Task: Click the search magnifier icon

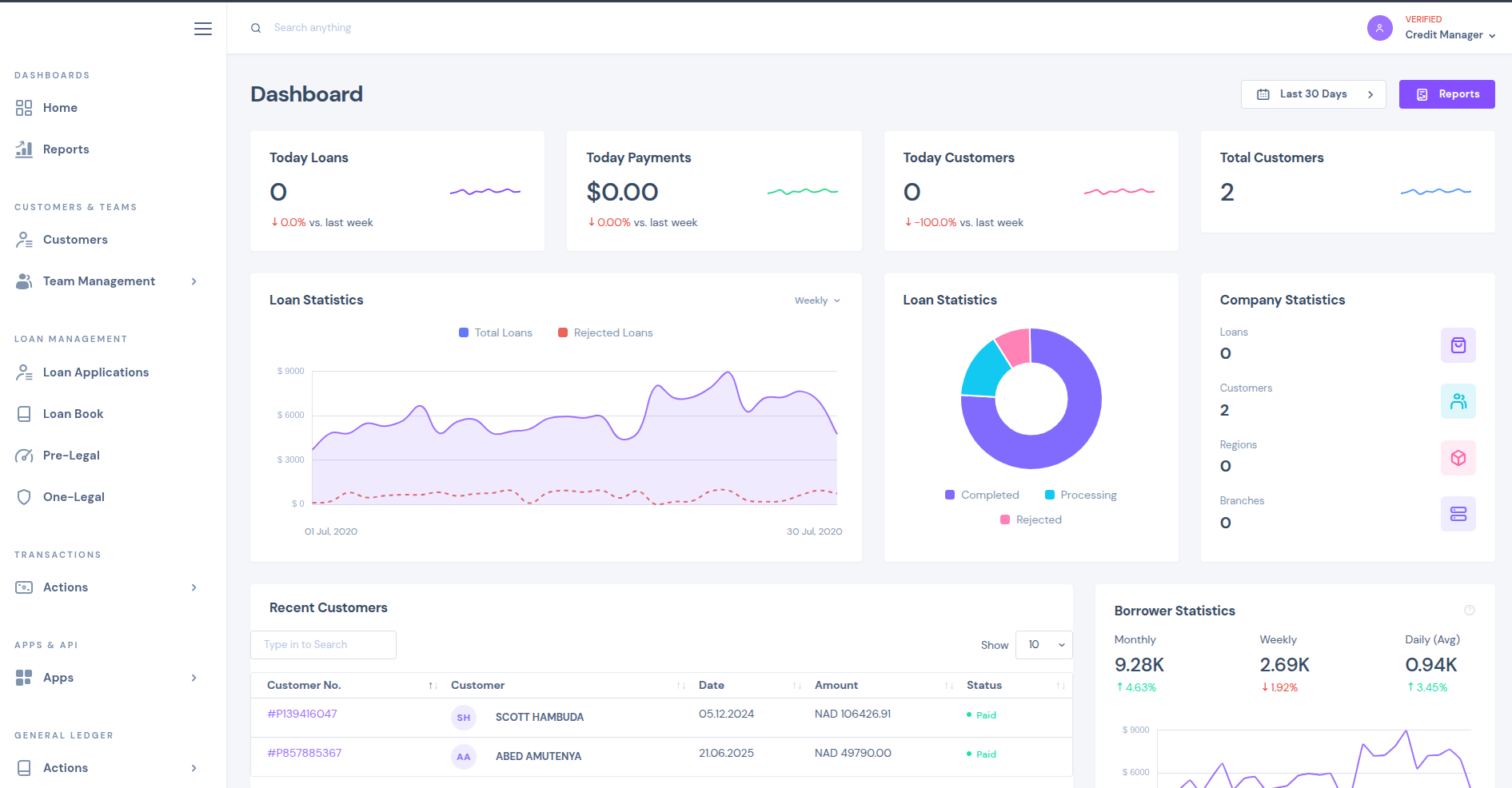Action: click(x=256, y=28)
